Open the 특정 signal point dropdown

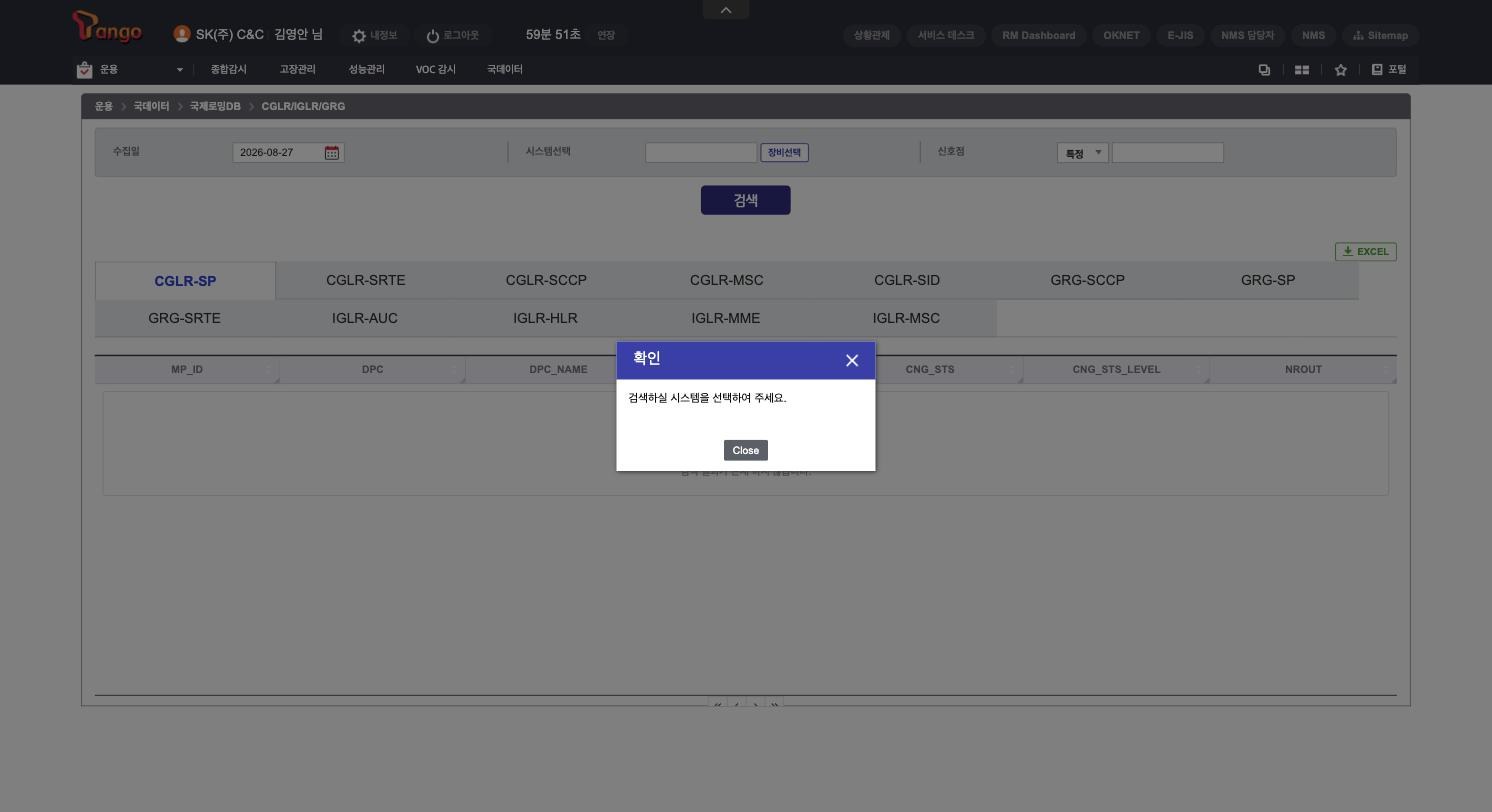coord(1083,153)
